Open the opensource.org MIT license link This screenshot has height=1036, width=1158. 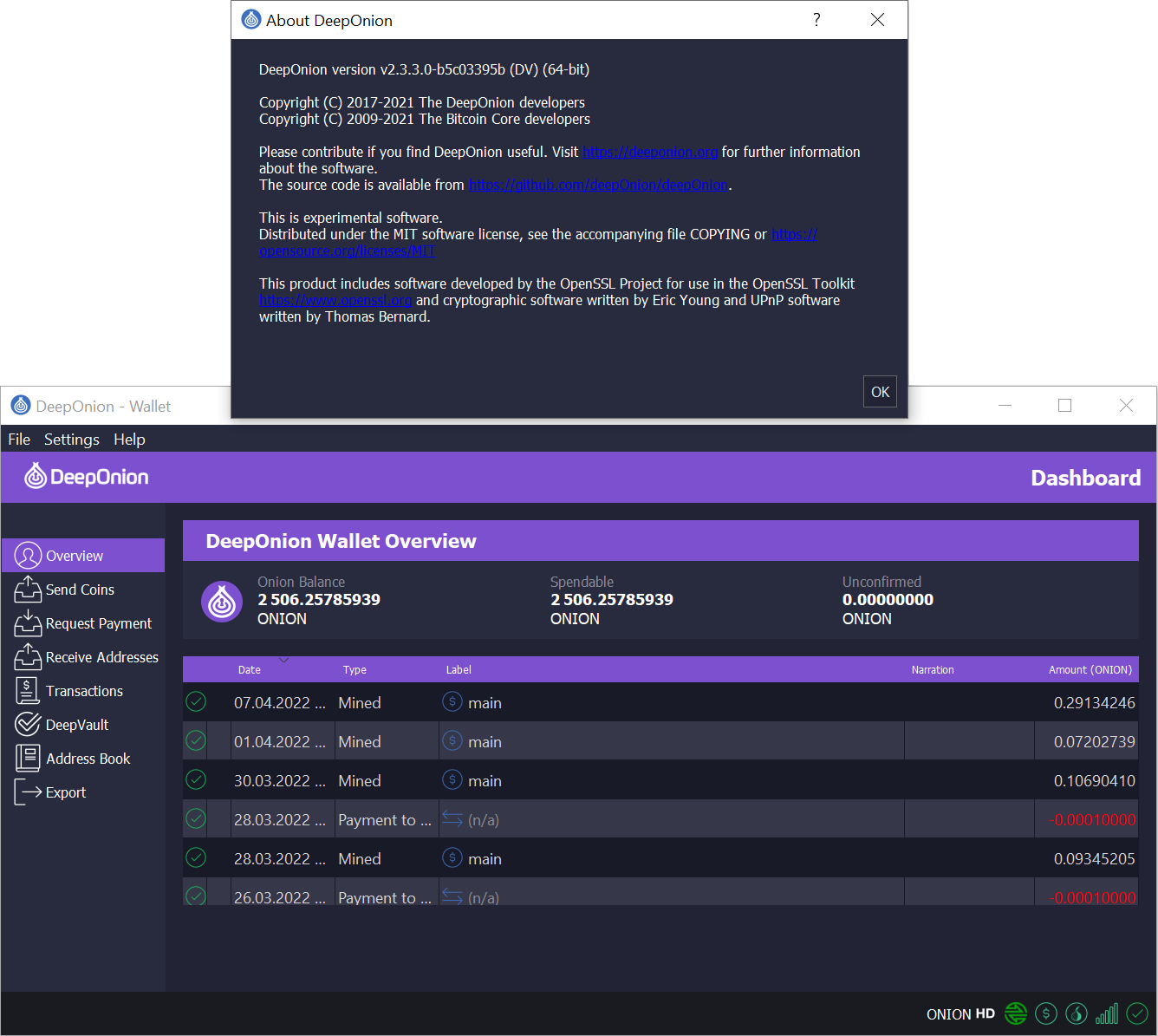click(348, 251)
